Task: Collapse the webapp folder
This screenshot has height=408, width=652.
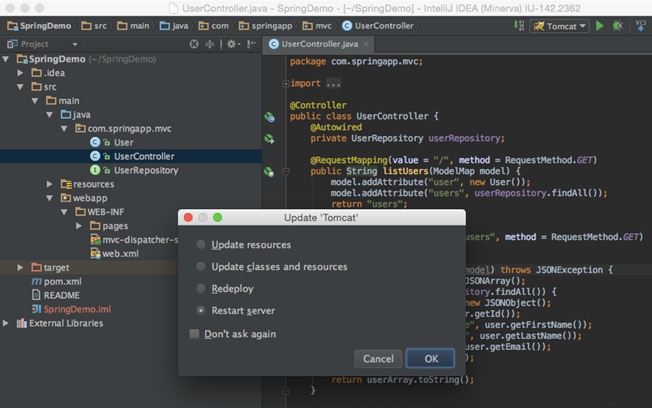Action: 49,198
